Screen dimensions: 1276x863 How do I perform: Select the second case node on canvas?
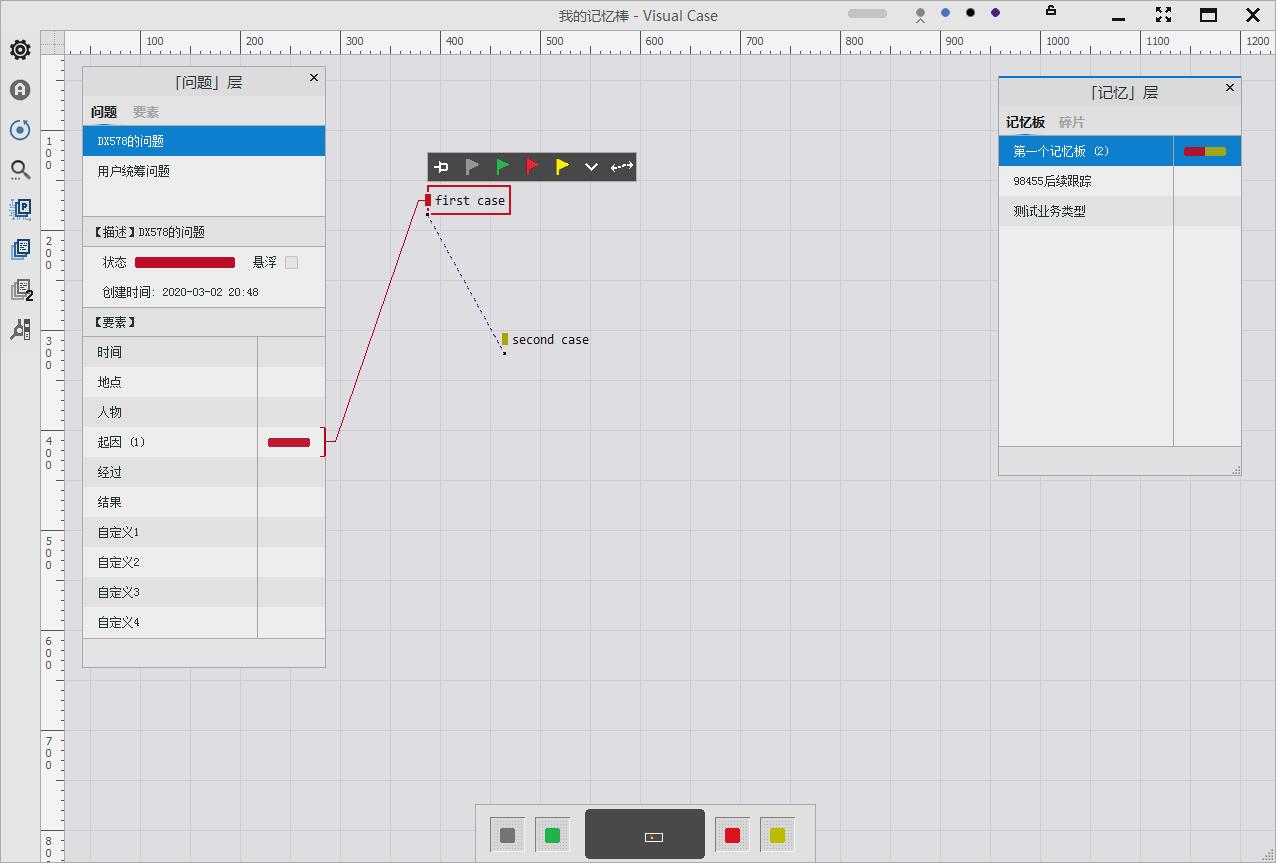(546, 340)
